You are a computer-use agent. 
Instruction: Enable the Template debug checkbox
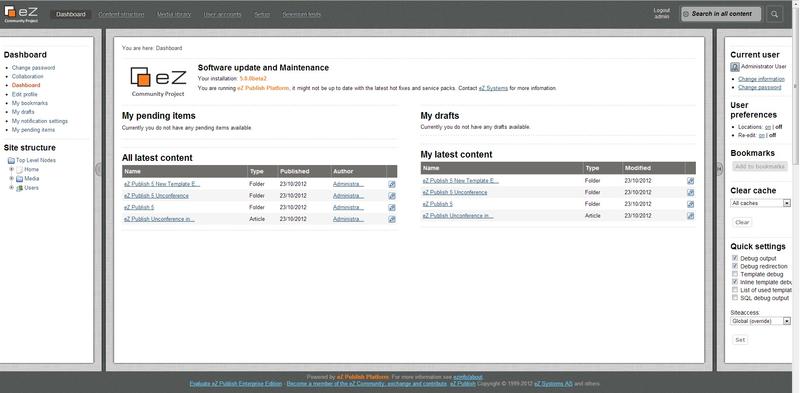point(735,274)
